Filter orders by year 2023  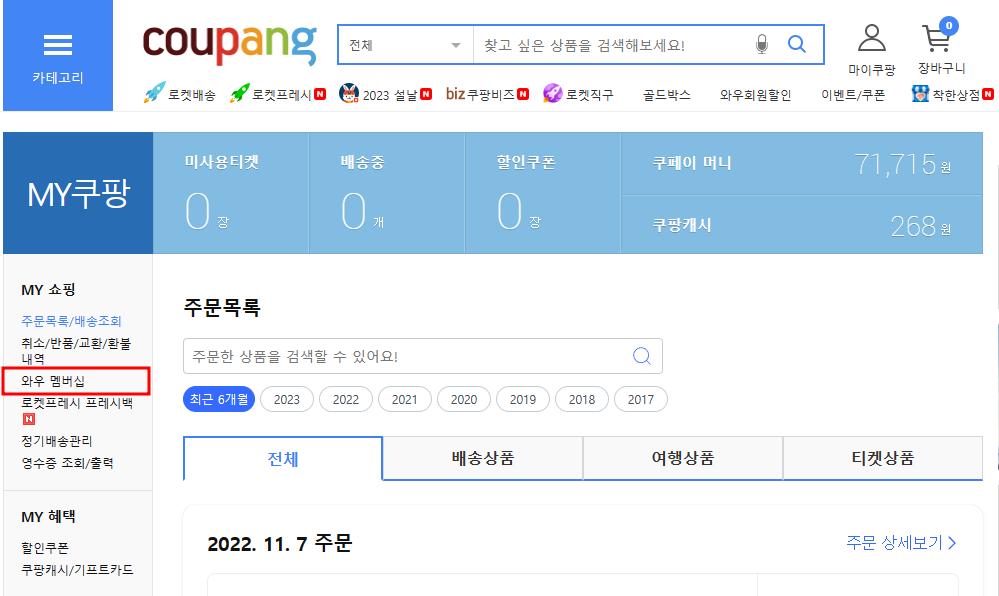pyautogui.click(x=287, y=399)
